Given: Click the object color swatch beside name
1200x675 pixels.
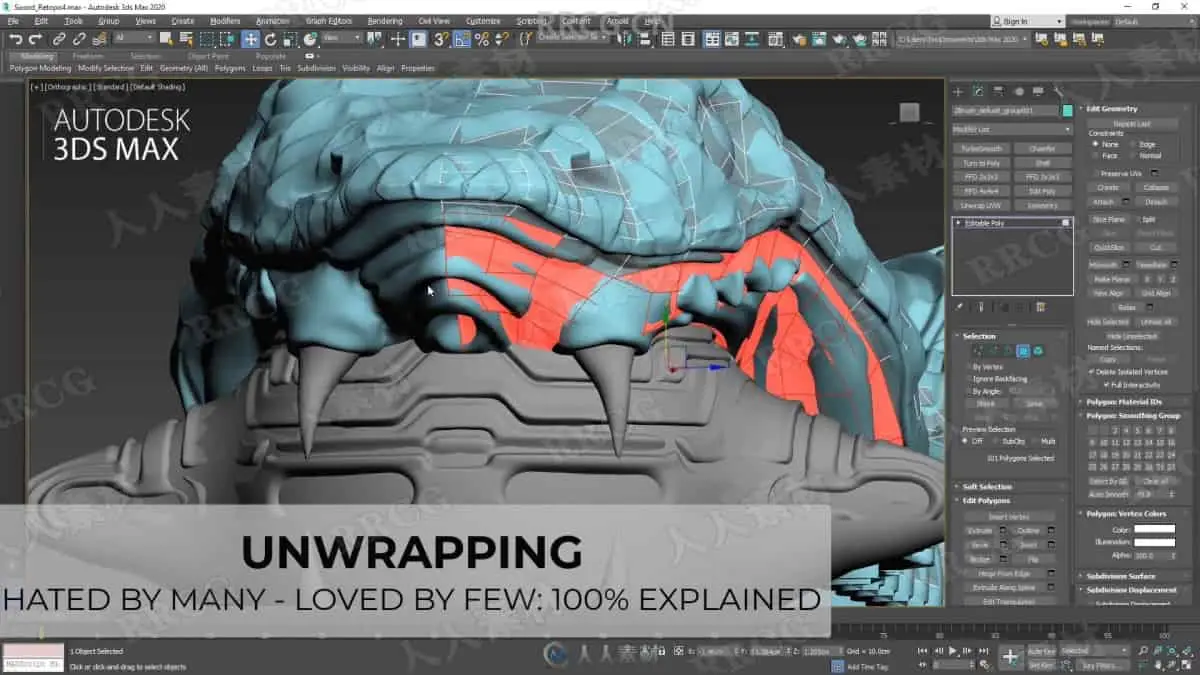Looking at the screenshot, I should (1068, 111).
